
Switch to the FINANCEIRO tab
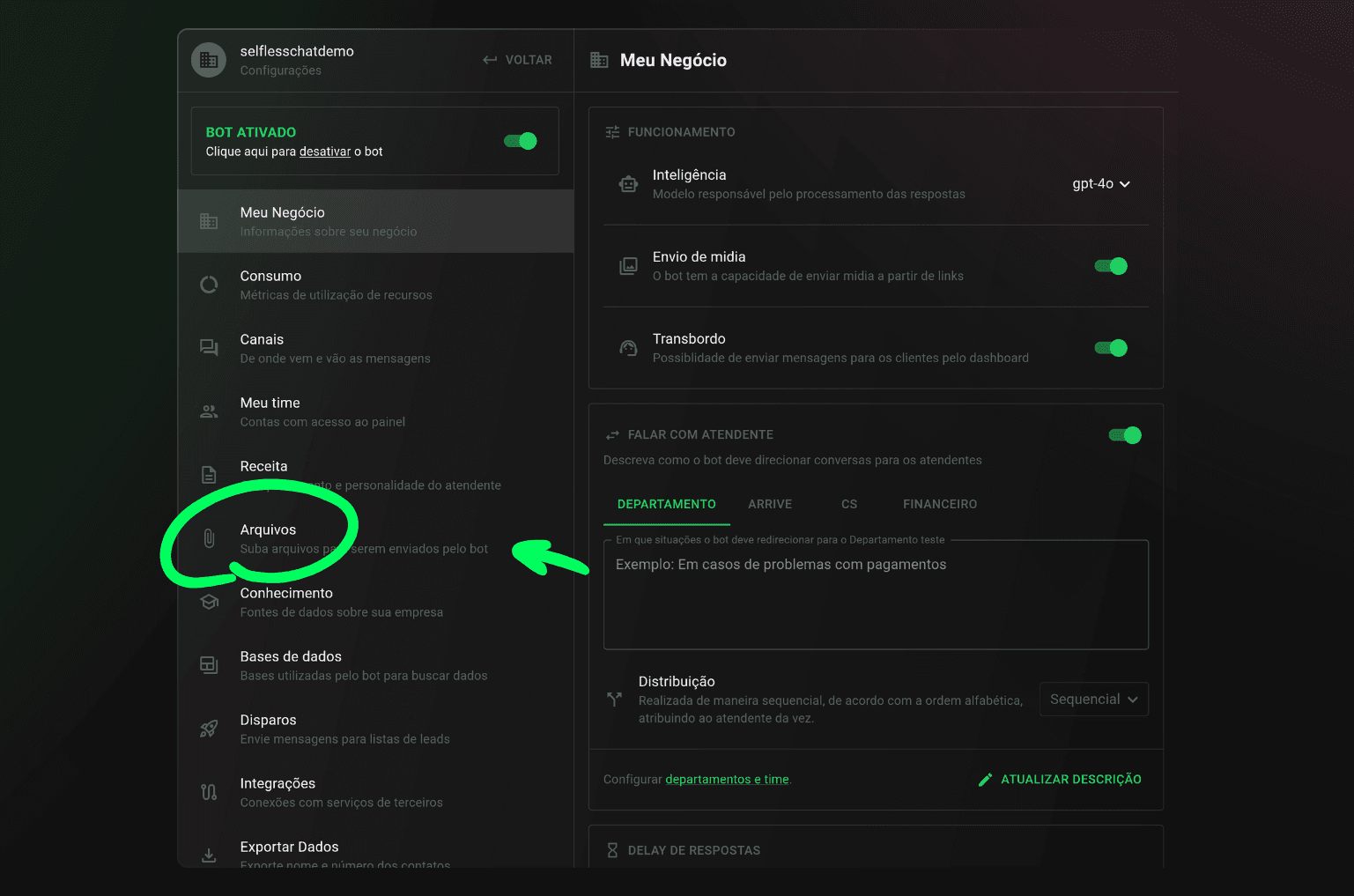click(x=940, y=504)
